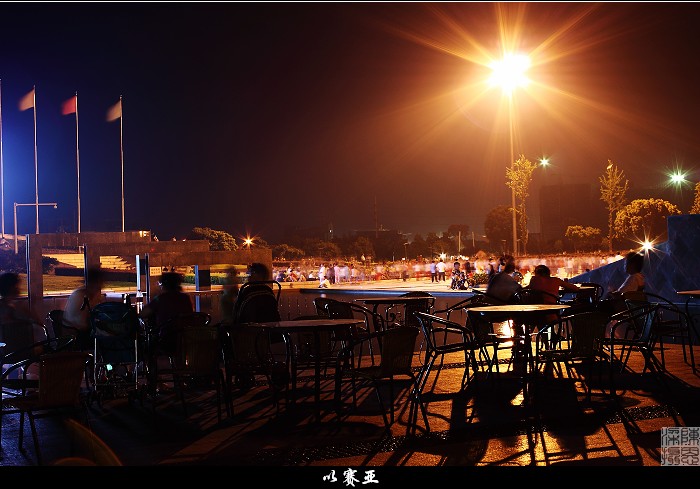
Task: Click the empty table in the center foreground
Action: tap(305, 324)
